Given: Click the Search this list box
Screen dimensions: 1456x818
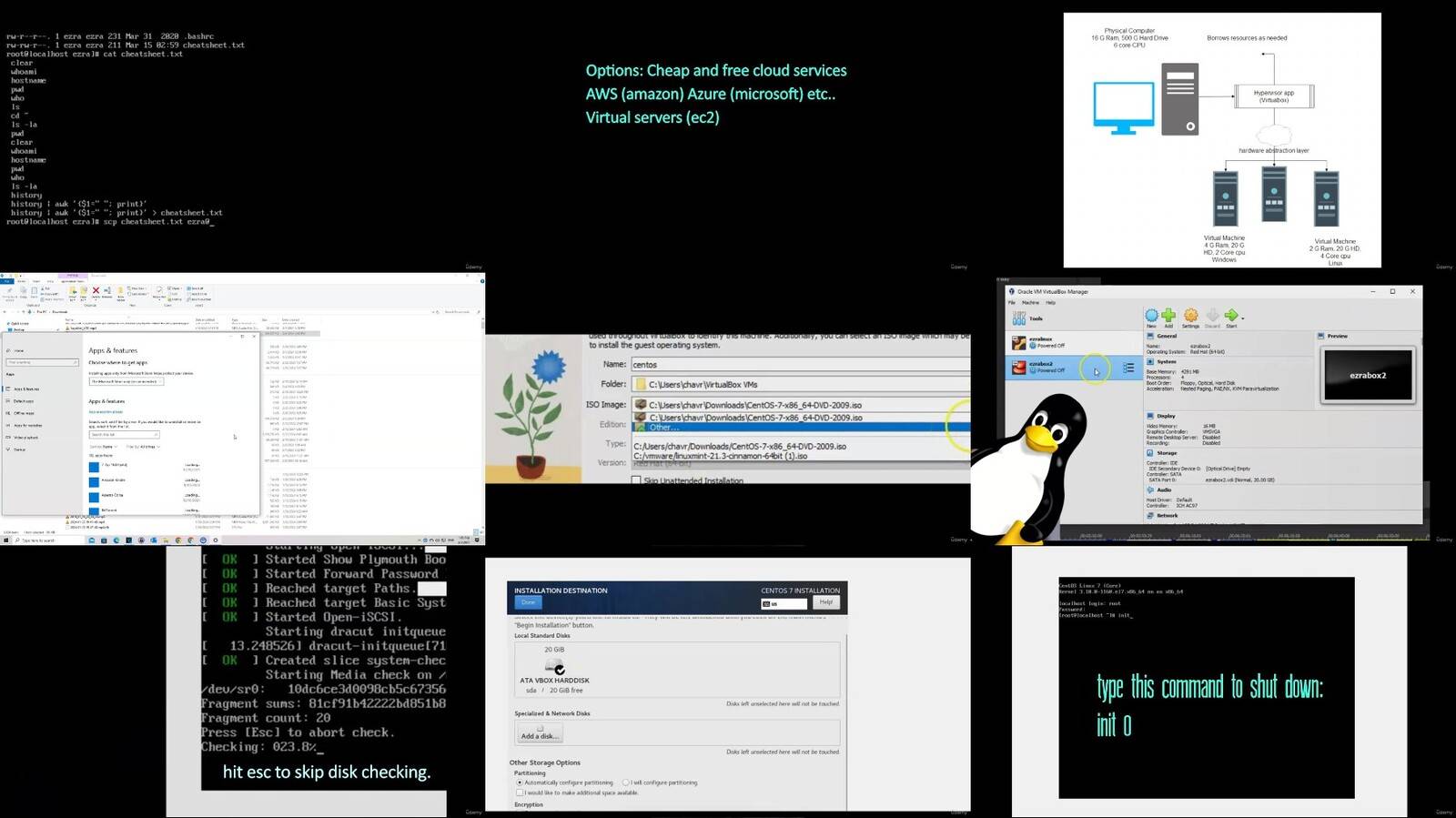Looking at the screenshot, I should coord(123,435).
